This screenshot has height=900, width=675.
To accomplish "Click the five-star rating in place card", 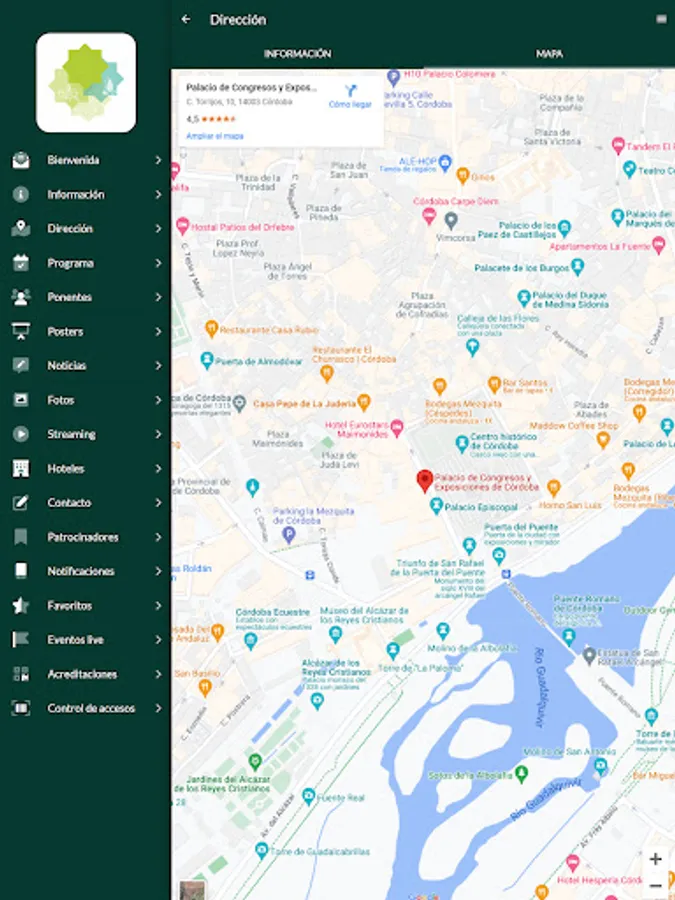I will pyautogui.click(x=219, y=119).
